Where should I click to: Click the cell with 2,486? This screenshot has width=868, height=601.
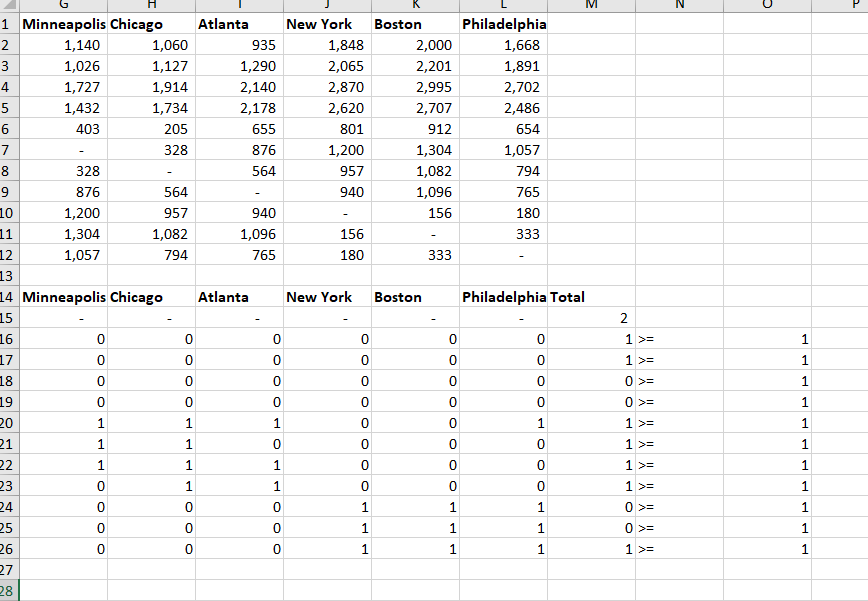pyautogui.click(x=503, y=108)
